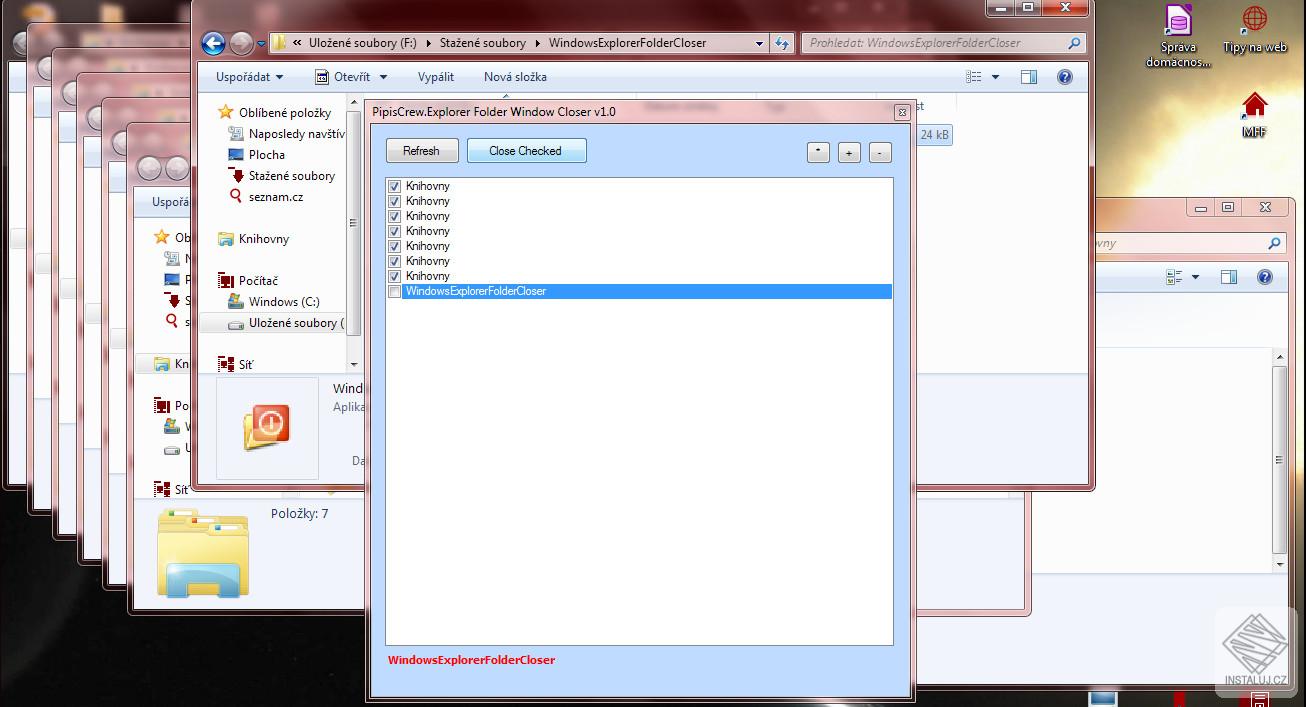Click the up arrow of the right window scrollbar
Screen dimensions: 1306x707
pyautogui.click(x=1280, y=356)
